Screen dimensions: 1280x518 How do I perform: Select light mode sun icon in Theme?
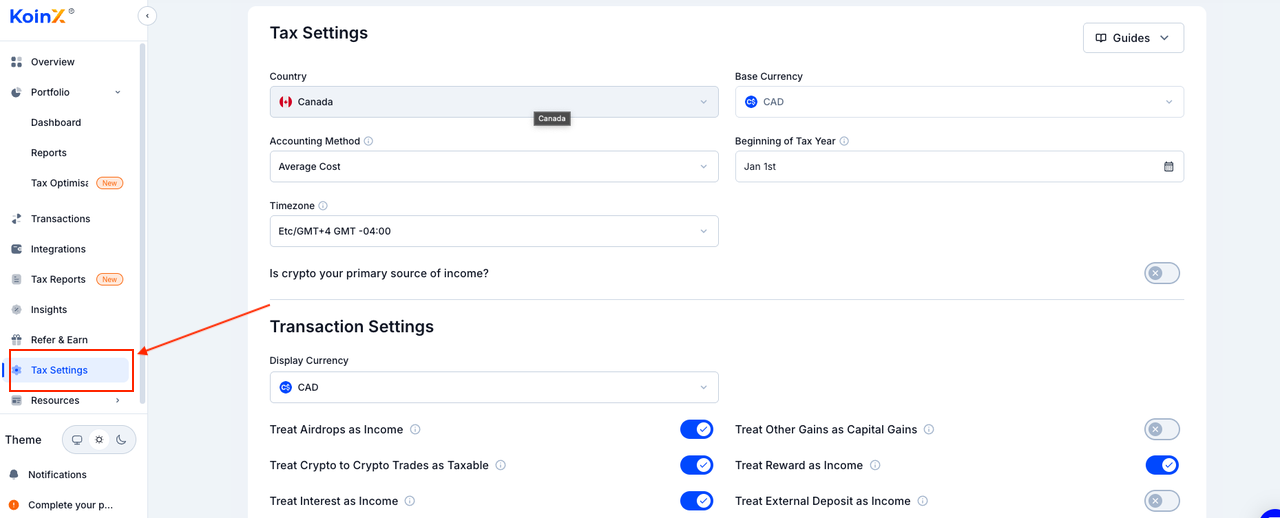pyautogui.click(x=99, y=440)
